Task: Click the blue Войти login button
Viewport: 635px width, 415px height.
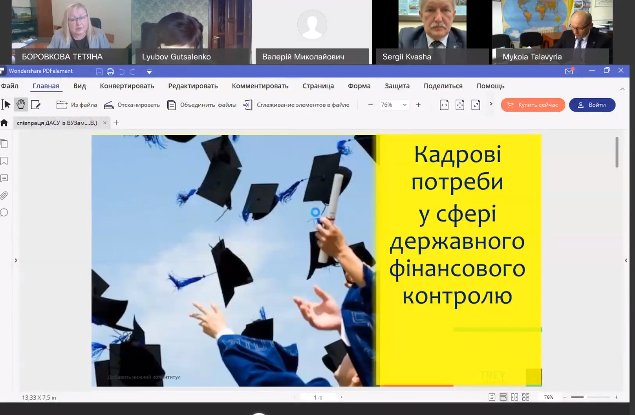Action: tap(592, 105)
